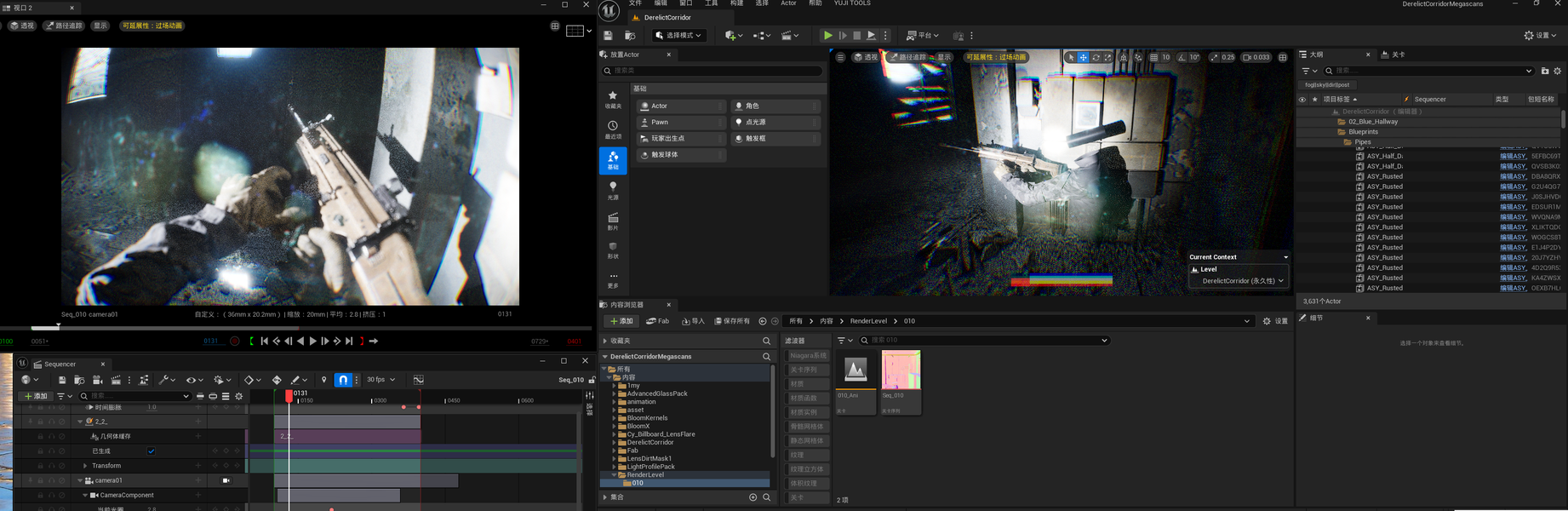Viewport: 1568px width, 511px height.
Task: Select the translate gizmo tool in viewport
Action: [x=1084, y=57]
